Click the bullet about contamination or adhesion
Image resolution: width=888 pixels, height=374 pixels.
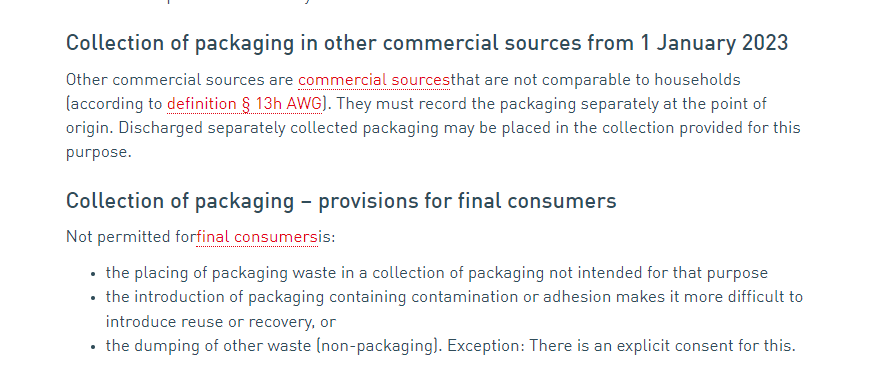(454, 309)
